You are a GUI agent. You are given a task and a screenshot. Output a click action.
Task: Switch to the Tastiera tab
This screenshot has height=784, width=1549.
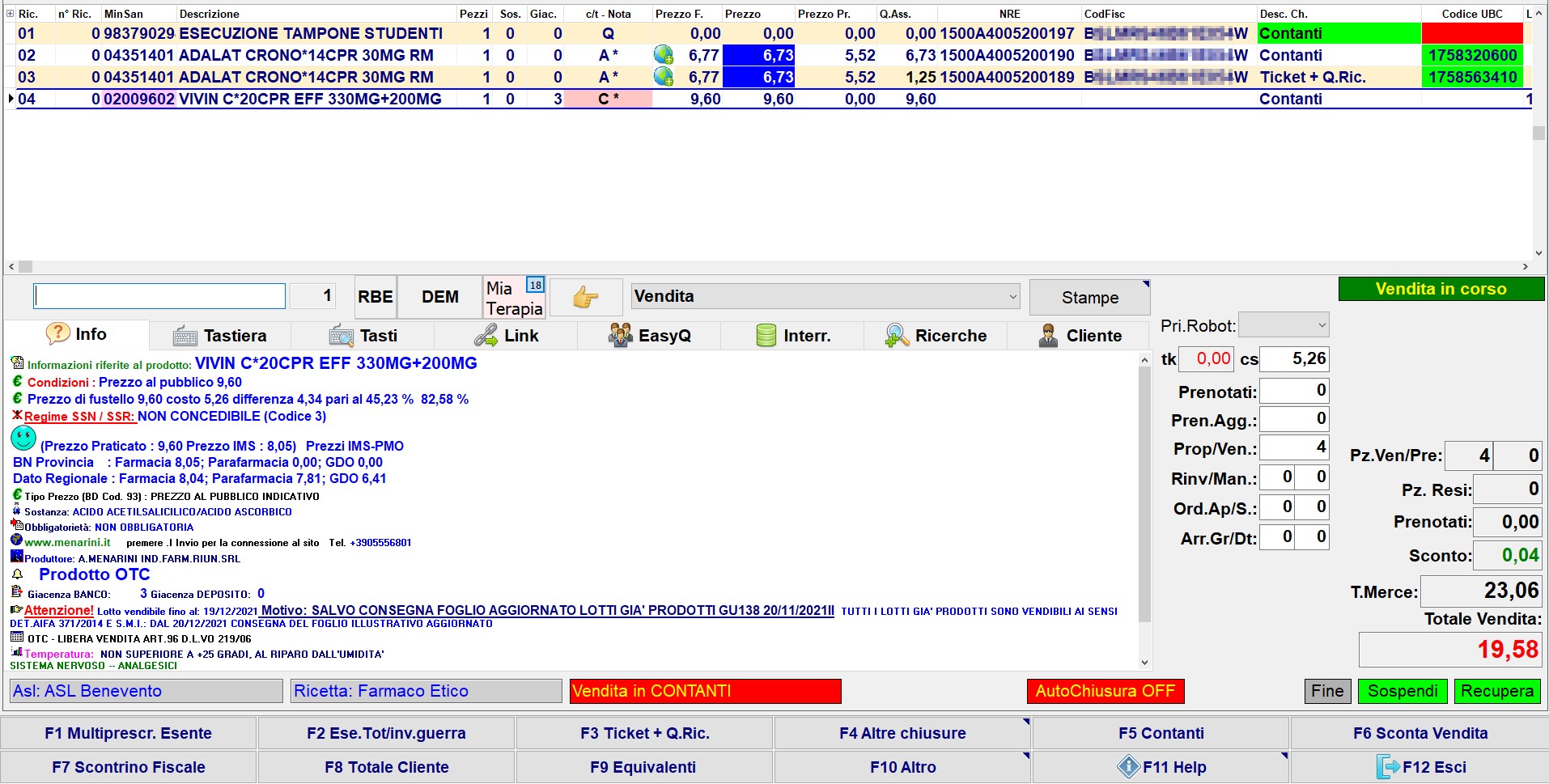point(220,336)
